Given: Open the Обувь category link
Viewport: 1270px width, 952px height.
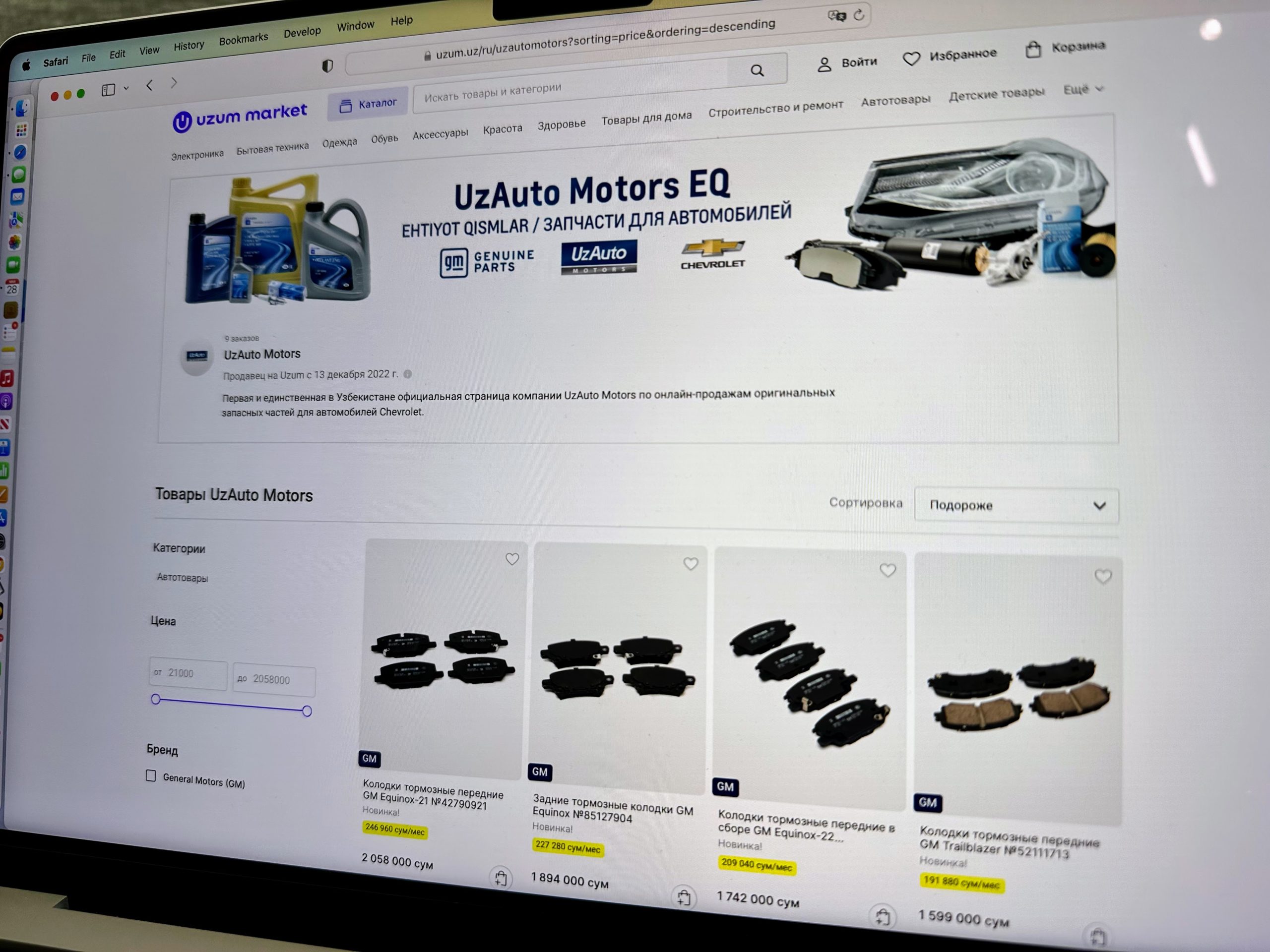Looking at the screenshot, I should tap(384, 138).
